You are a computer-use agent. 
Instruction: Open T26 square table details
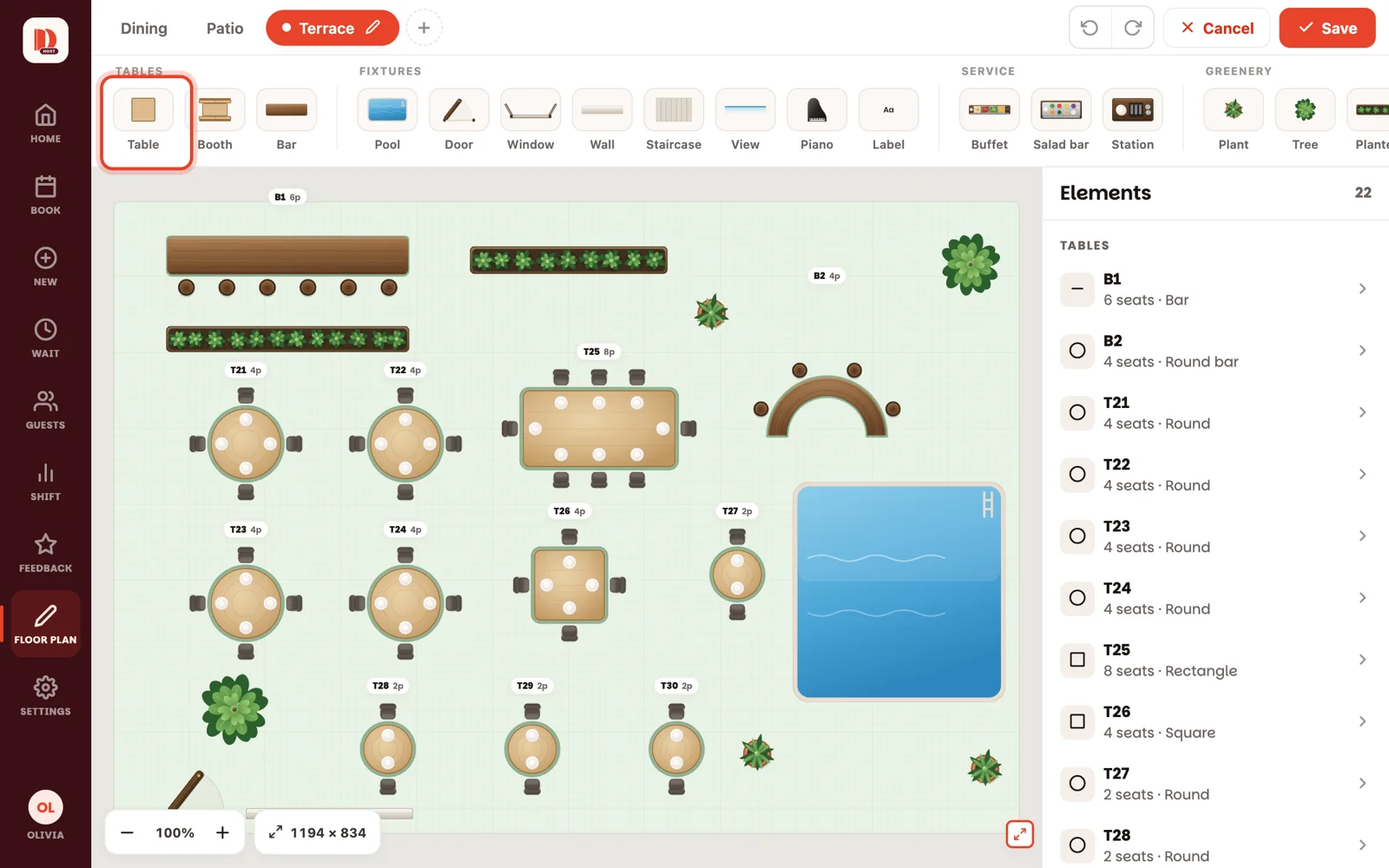pyautogui.click(x=1362, y=721)
